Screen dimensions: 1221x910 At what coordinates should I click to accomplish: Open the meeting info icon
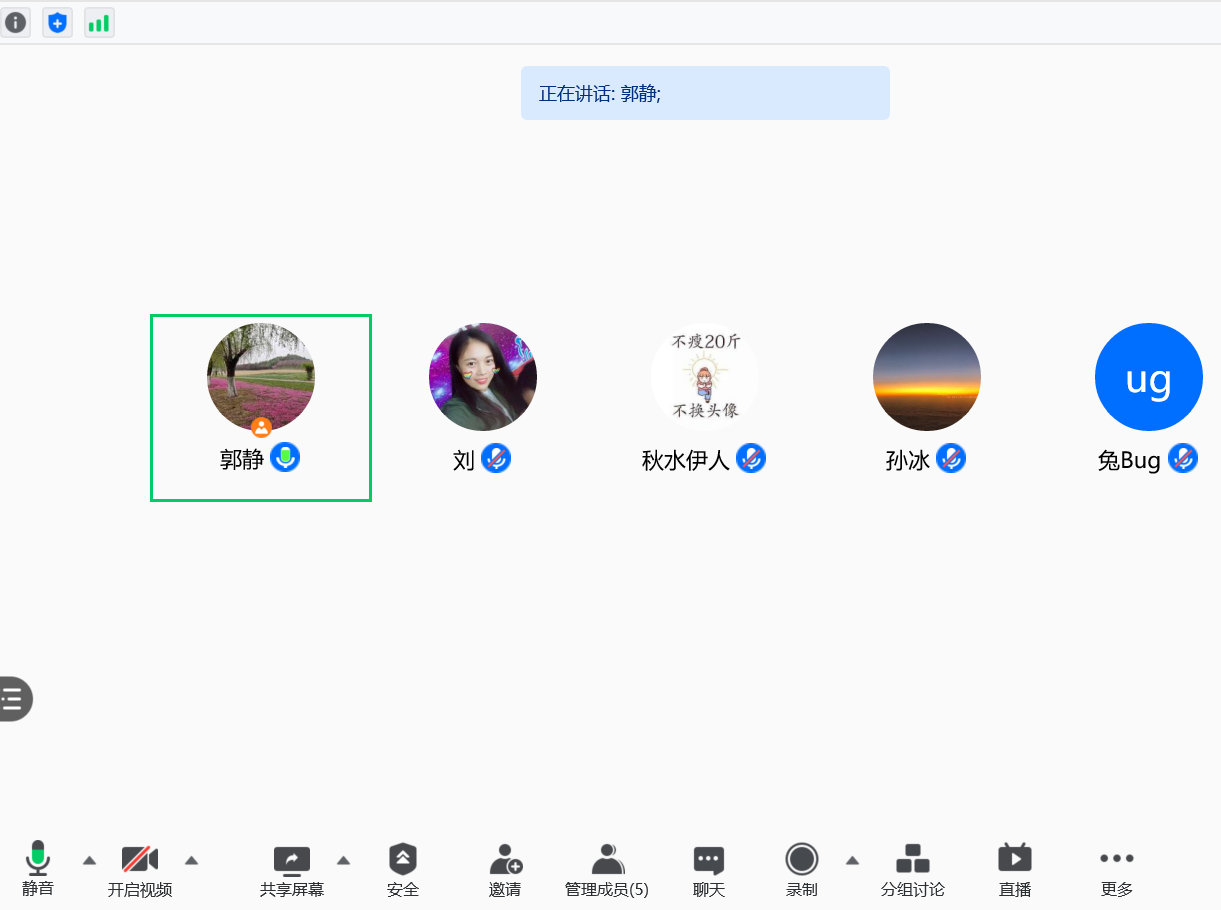click(x=15, y=22)
